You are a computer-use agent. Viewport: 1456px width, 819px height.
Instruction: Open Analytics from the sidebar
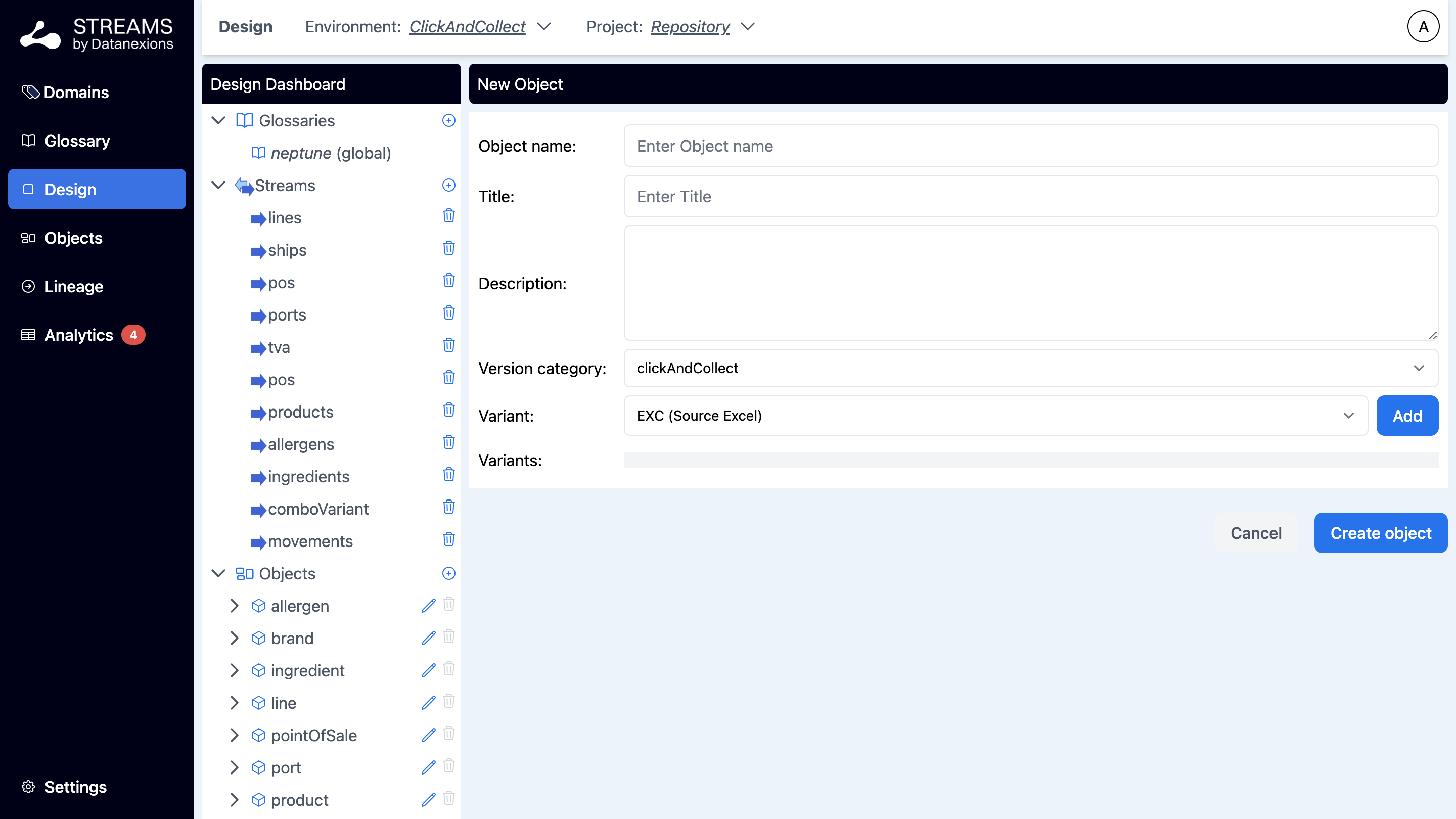click(78, 335)
